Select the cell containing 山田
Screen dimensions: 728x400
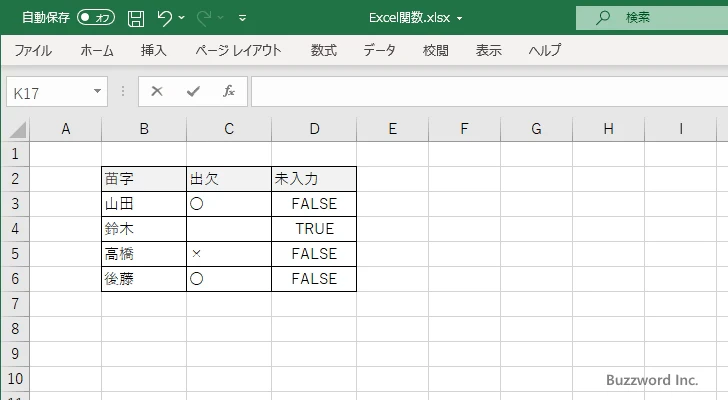(x=144, y=204)
